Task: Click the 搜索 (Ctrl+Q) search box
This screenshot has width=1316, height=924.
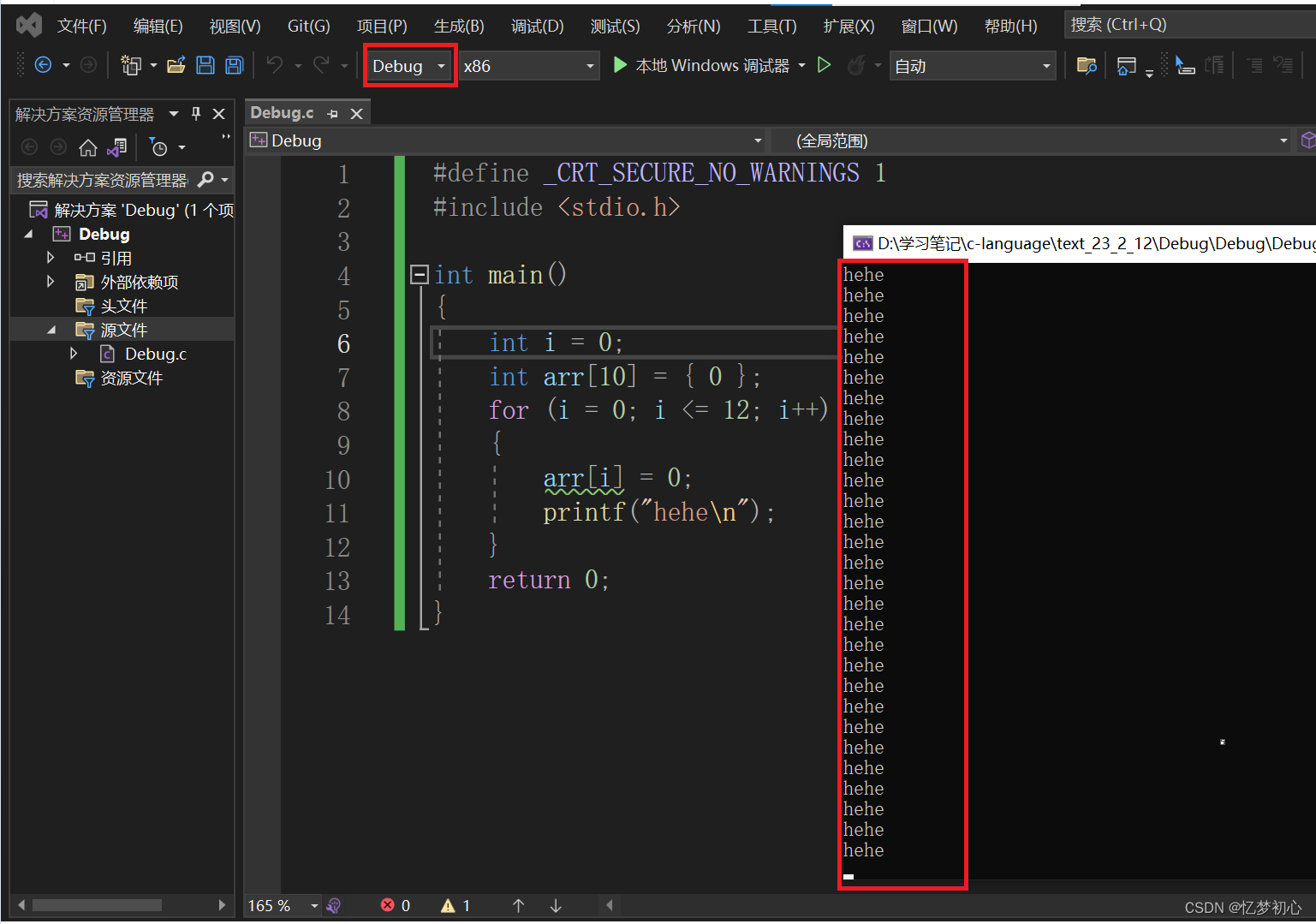Action: (1190, 25)
